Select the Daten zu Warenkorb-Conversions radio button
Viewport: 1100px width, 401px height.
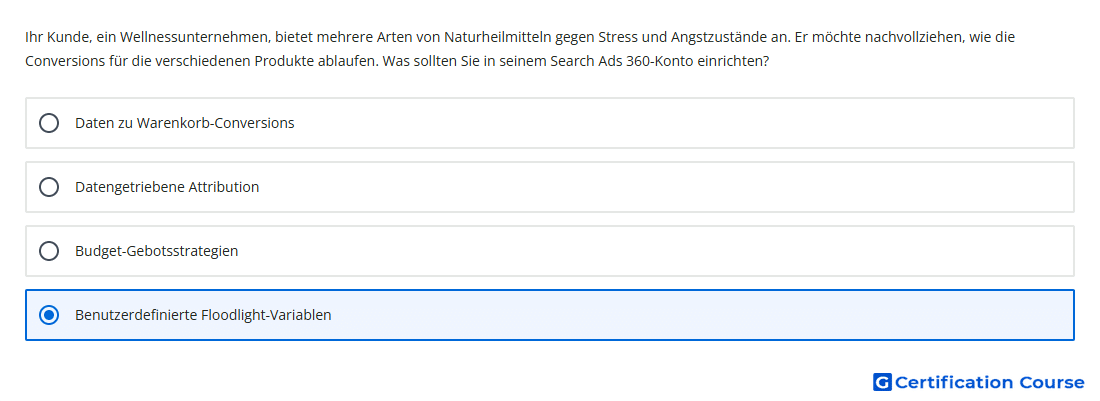tap(49, 123)
